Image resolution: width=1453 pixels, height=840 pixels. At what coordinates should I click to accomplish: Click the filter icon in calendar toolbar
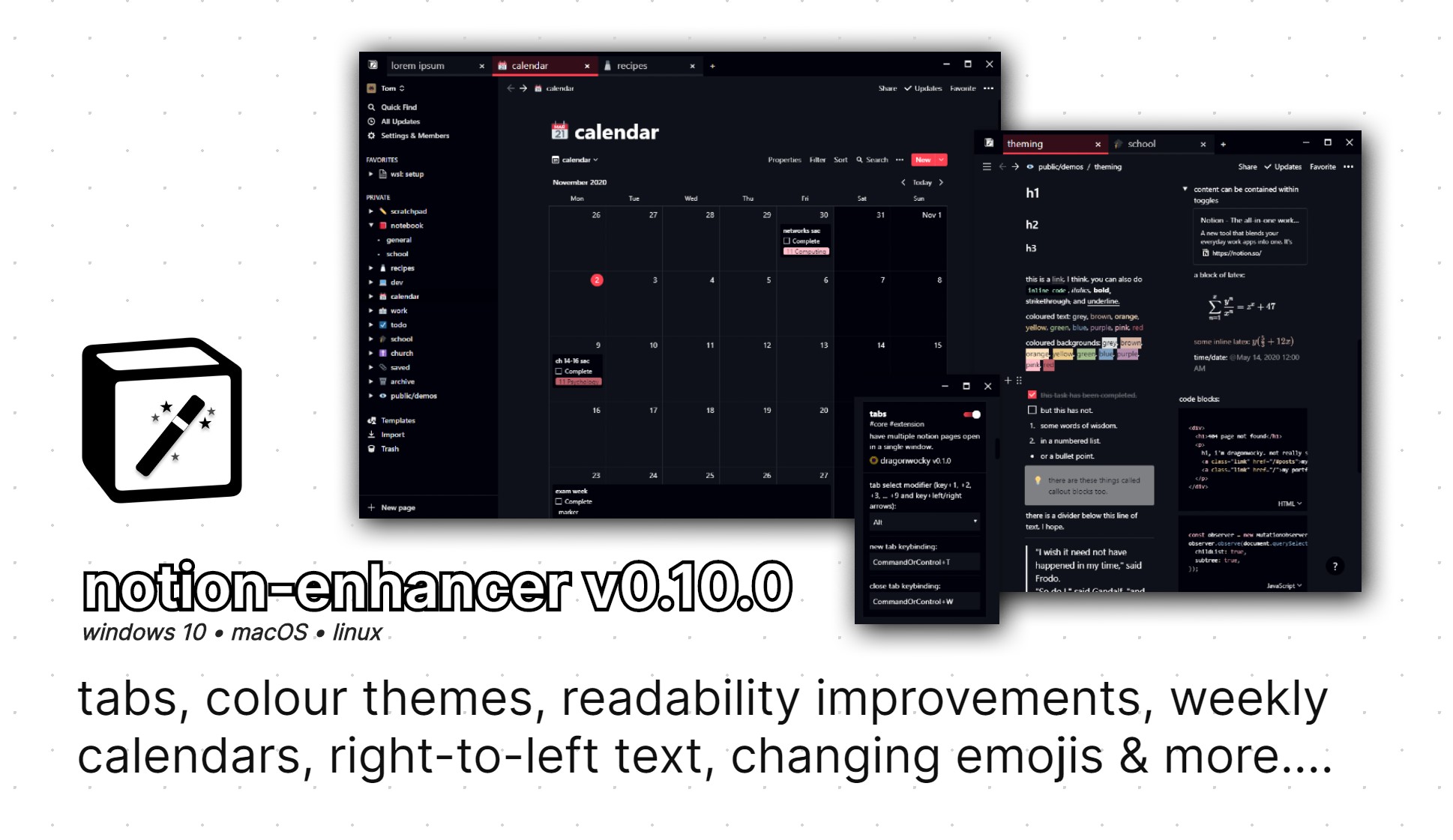point(817,160)
